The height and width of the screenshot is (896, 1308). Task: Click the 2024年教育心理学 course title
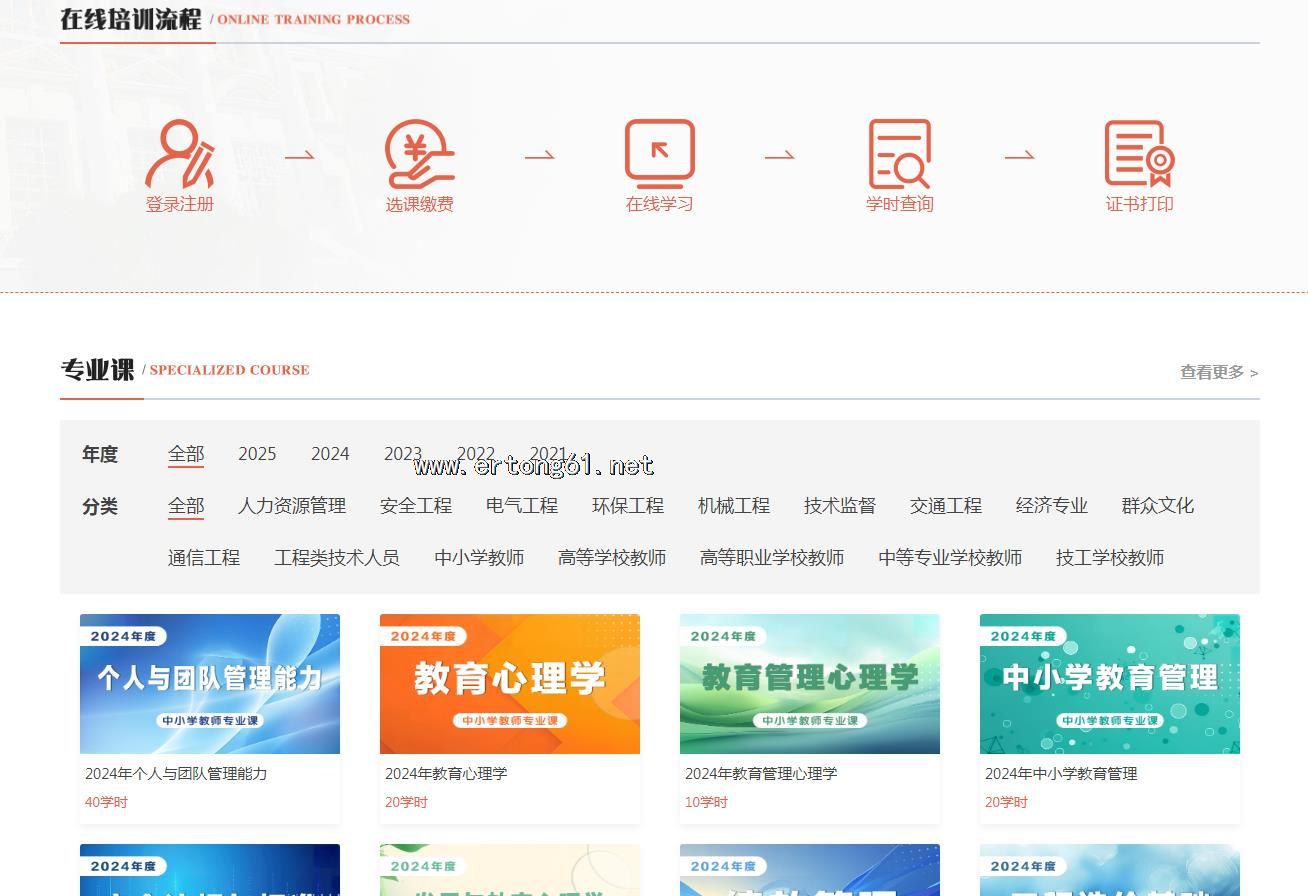[x=446, y=774]
